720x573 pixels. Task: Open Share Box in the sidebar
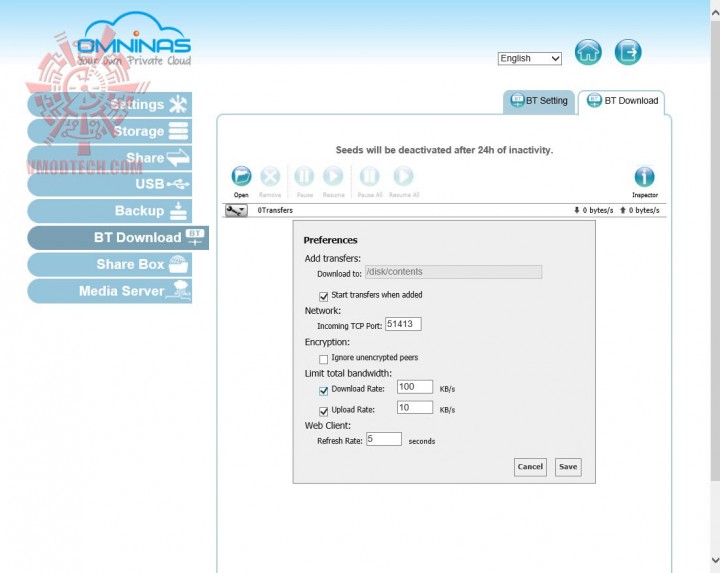click(109, 264)
